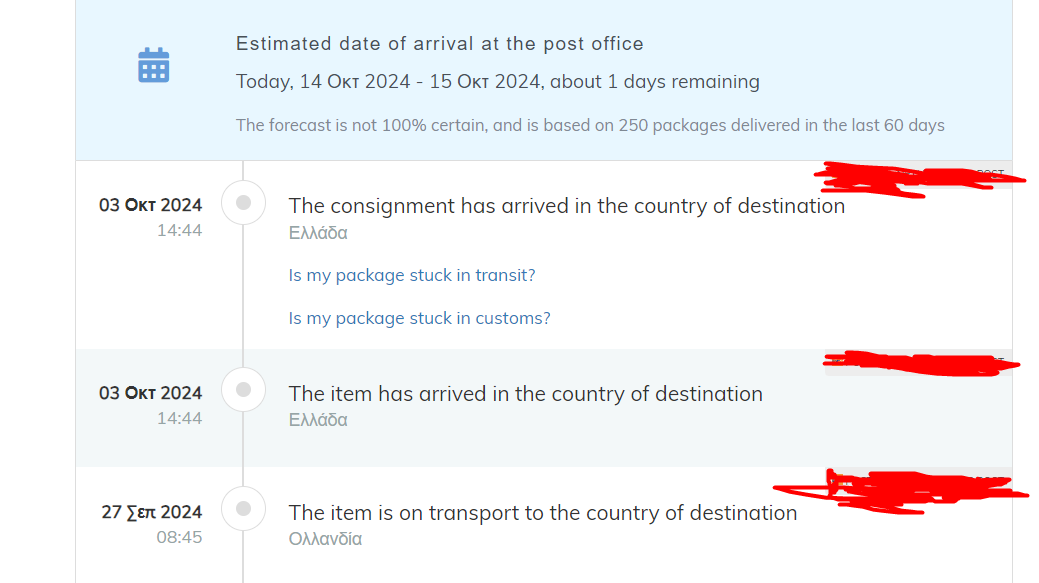The image size is (1039, 583).
Task: Click 'The item has arrived in the country' event
Action: [x=525, y=394]
